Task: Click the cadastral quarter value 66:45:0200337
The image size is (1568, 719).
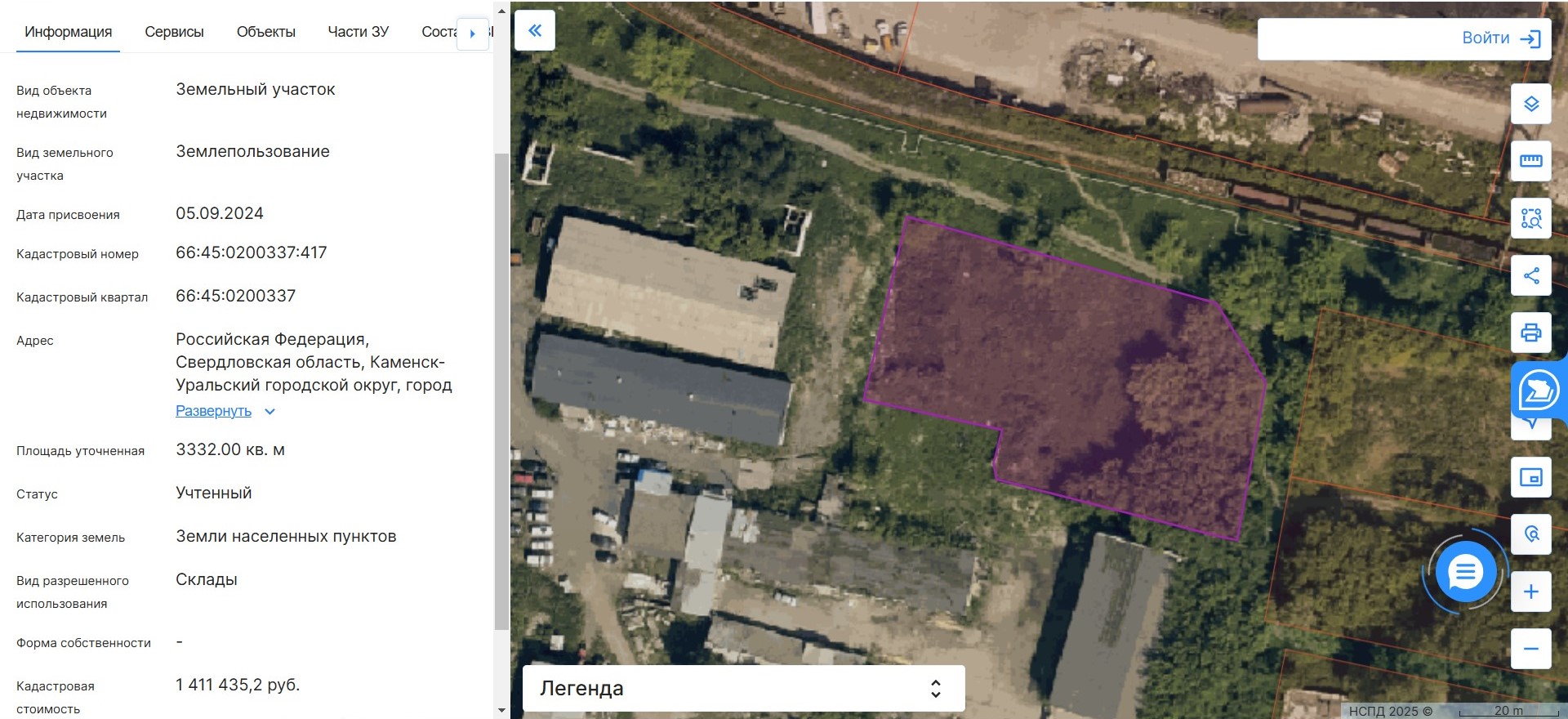Action: [x=236, y=297]
